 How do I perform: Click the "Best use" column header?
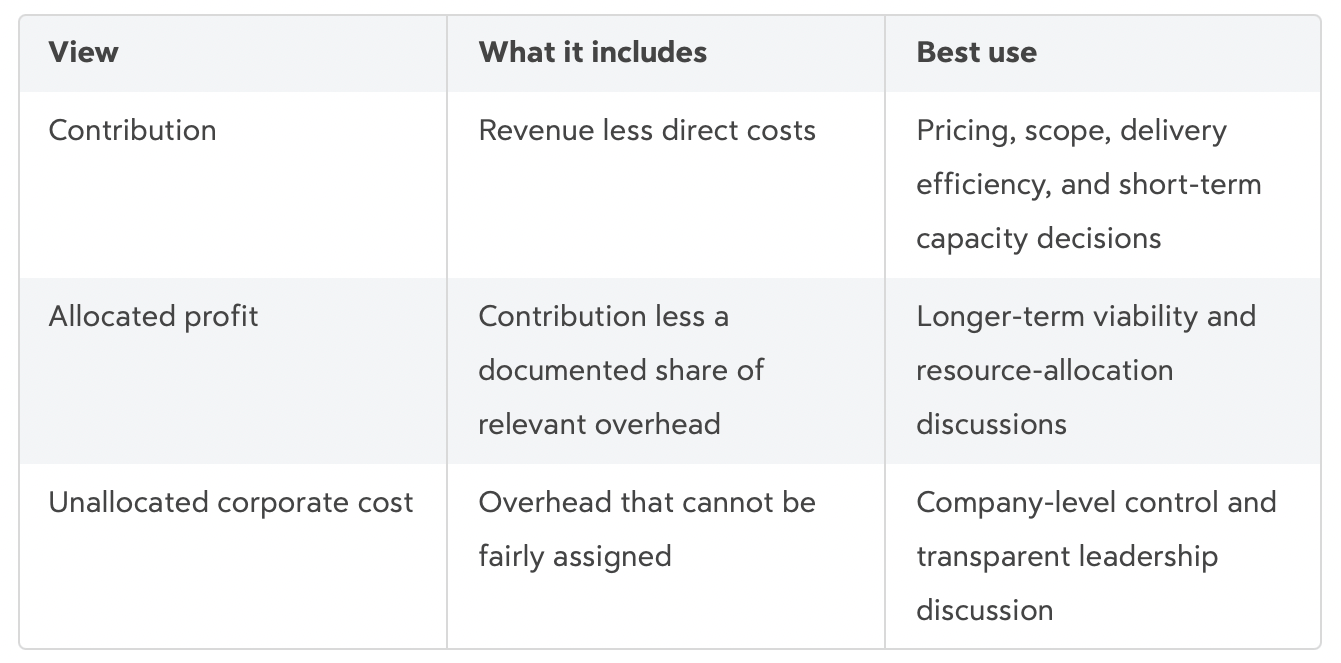(976, 52)
